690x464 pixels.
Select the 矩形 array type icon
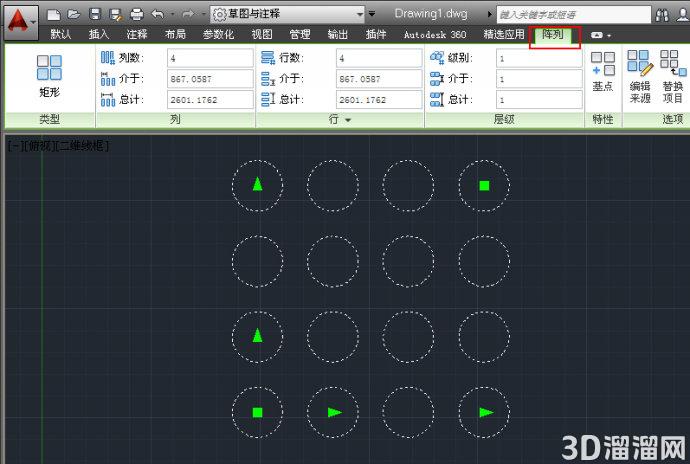pos(49,76)
